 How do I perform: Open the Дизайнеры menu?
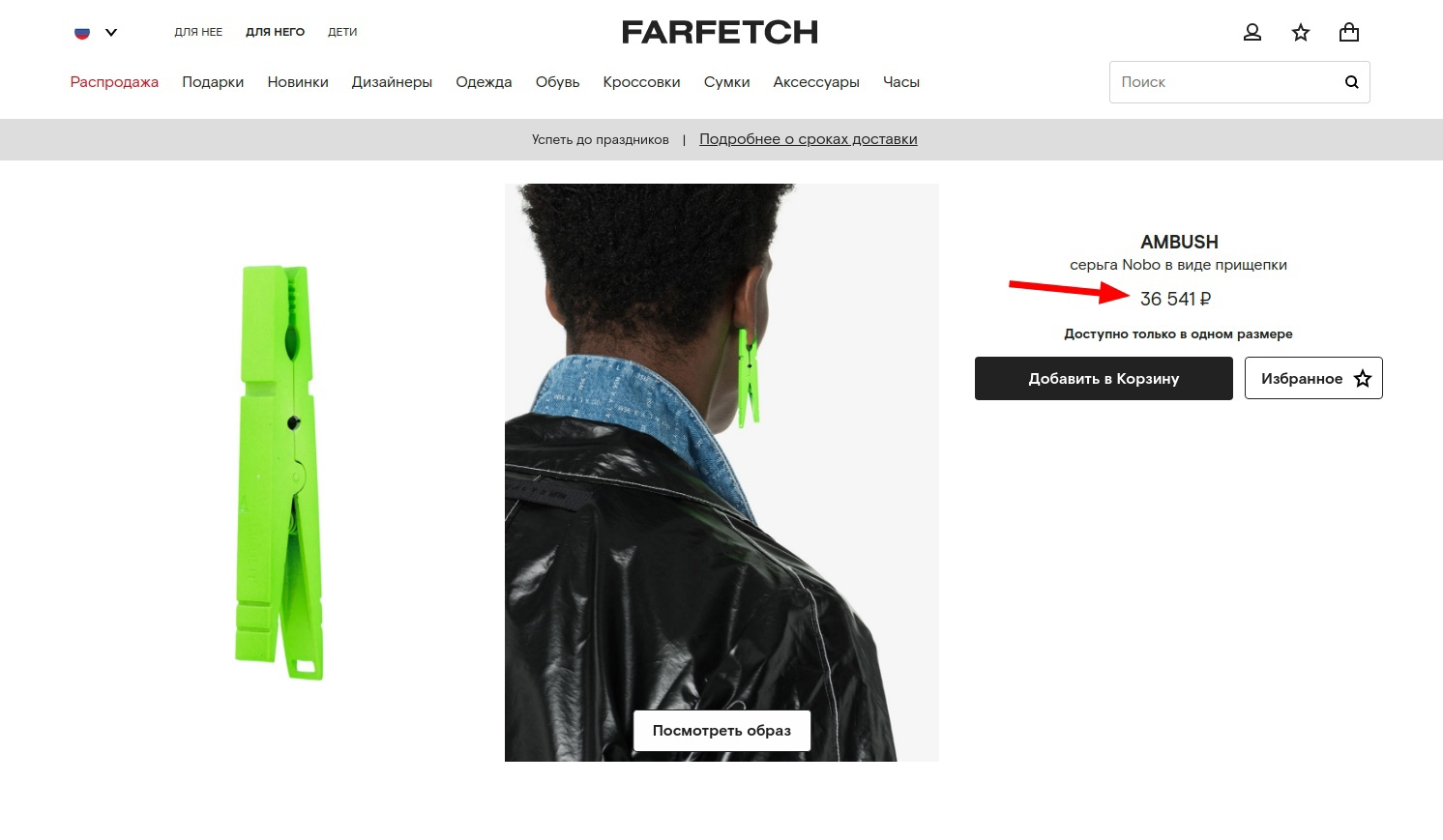(392, 82)
